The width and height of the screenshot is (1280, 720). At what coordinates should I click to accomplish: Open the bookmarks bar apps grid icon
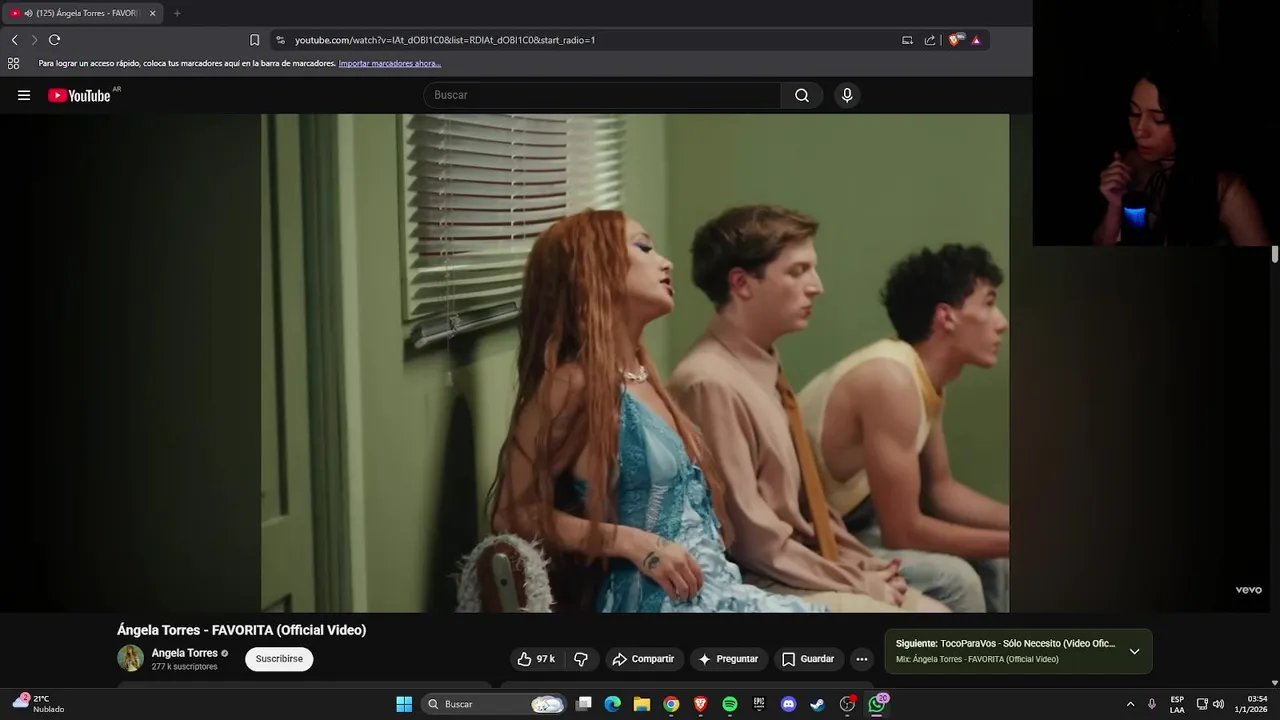point(13,63)
